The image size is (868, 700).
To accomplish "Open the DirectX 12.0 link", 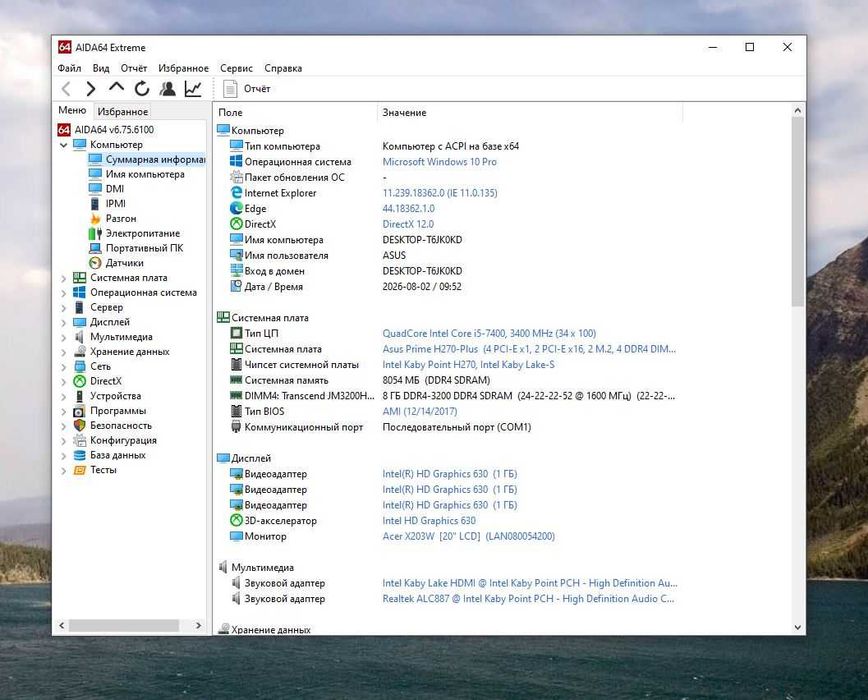I will [x=408, y=224].
